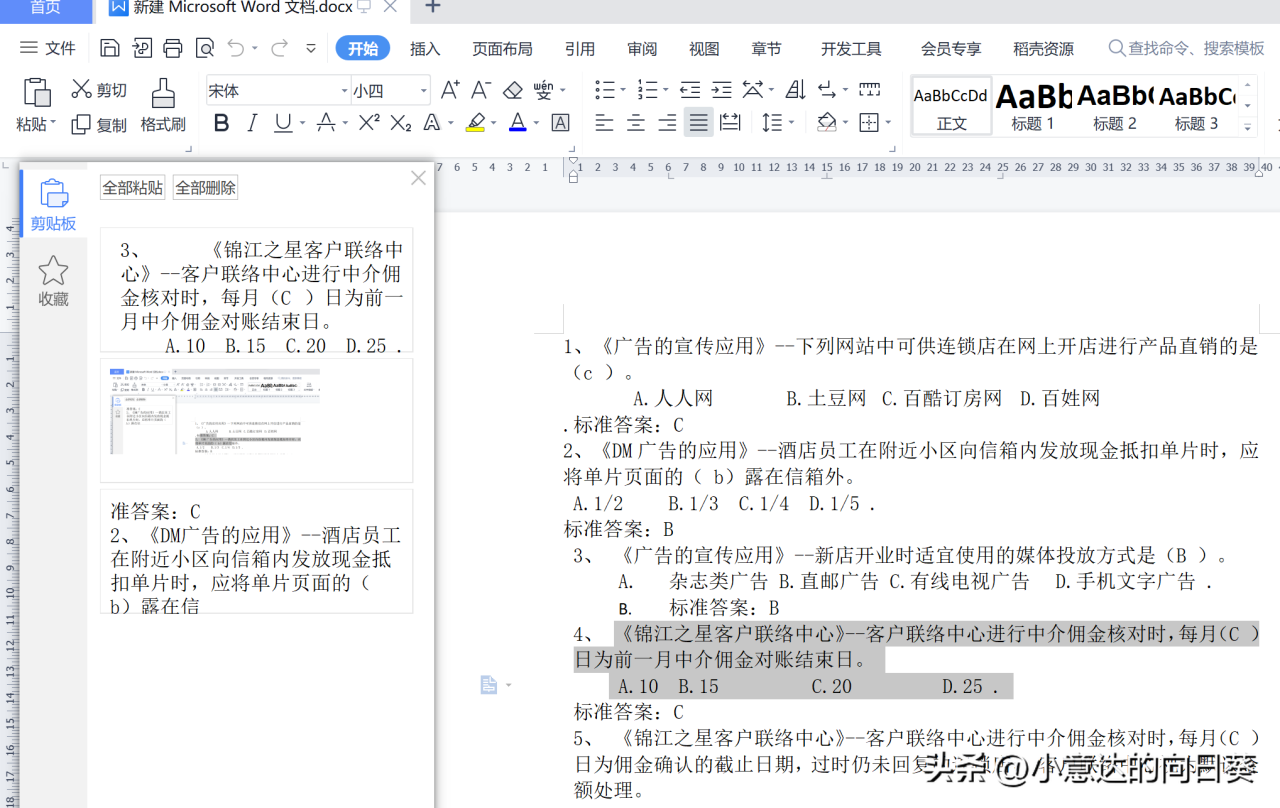Expand quick access toolbar customize arrow
Viewport: 1280px width, 808px height.
pyautogui.click(x=311, y=48)
